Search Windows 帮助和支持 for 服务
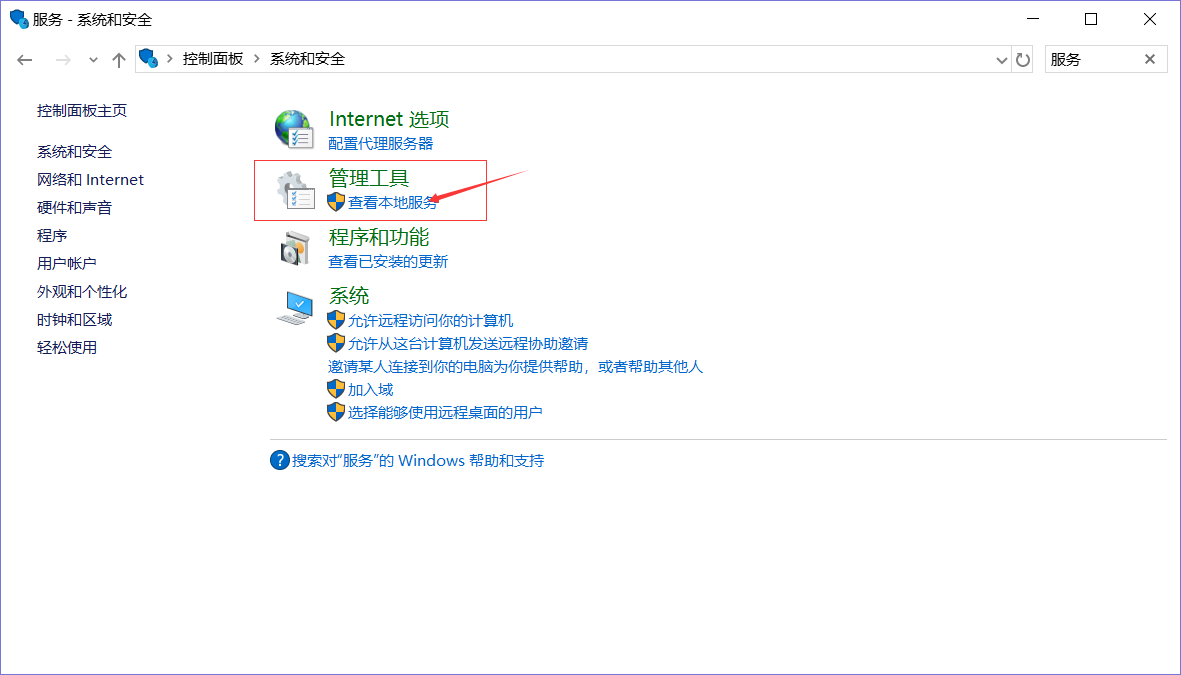The height and width of the screenshot is (675, 1181). pyautogui.click(x=418, y=460)
